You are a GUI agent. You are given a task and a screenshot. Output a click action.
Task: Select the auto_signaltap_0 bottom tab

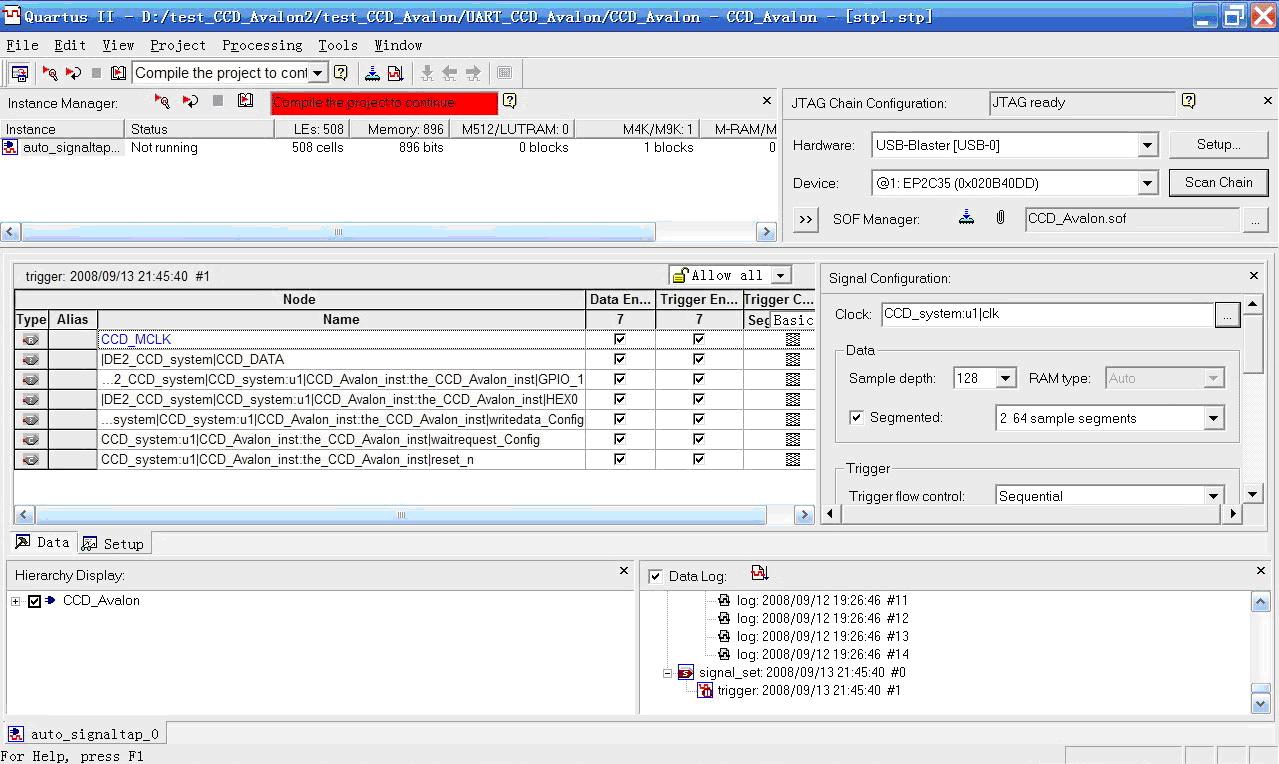pyautogui.click(x=84, y=734)
